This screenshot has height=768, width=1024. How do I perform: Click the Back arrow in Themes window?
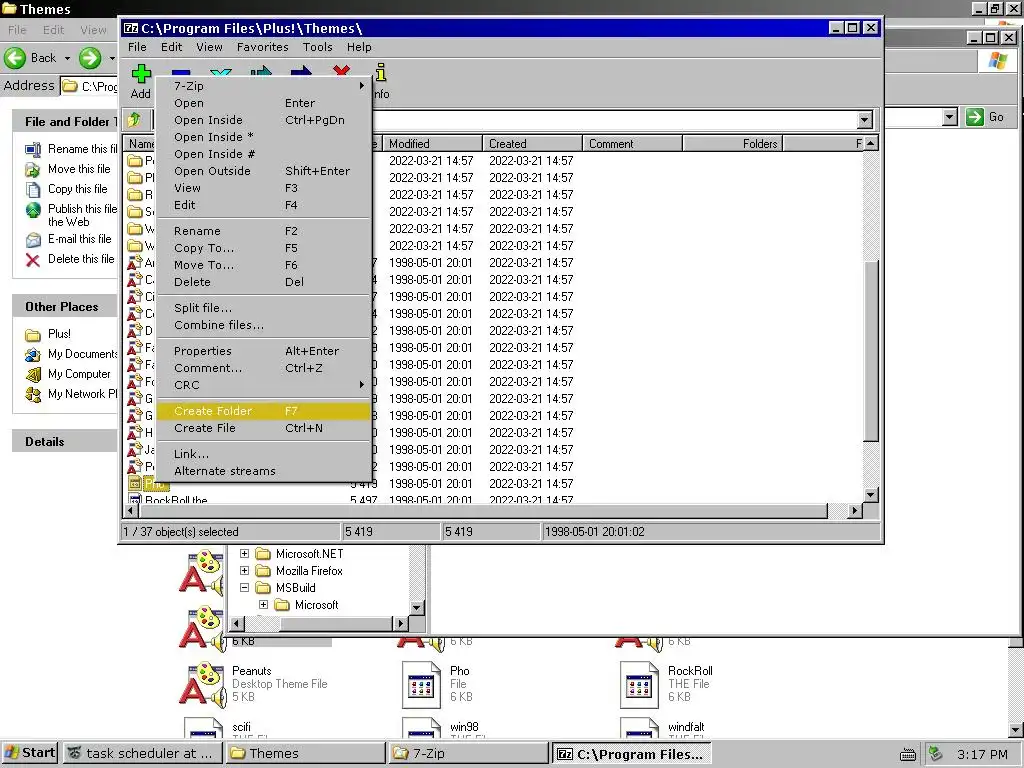click(x=15, y=57)
